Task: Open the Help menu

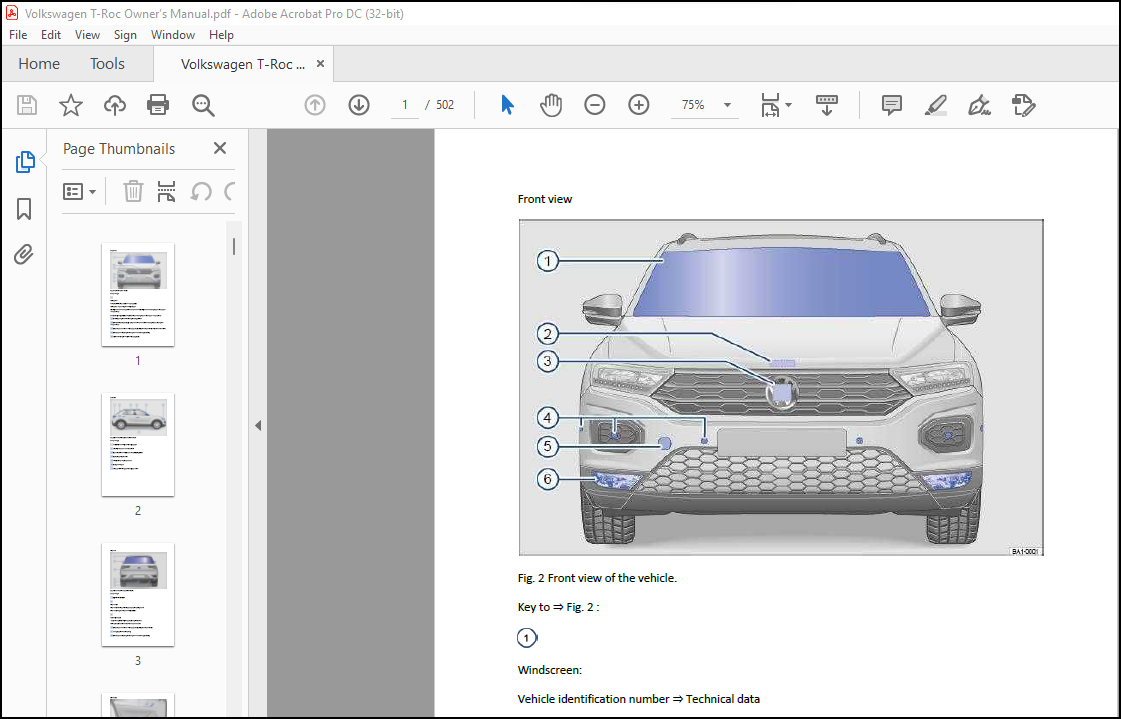Action: pyautogui.click(x=221, y=34)
